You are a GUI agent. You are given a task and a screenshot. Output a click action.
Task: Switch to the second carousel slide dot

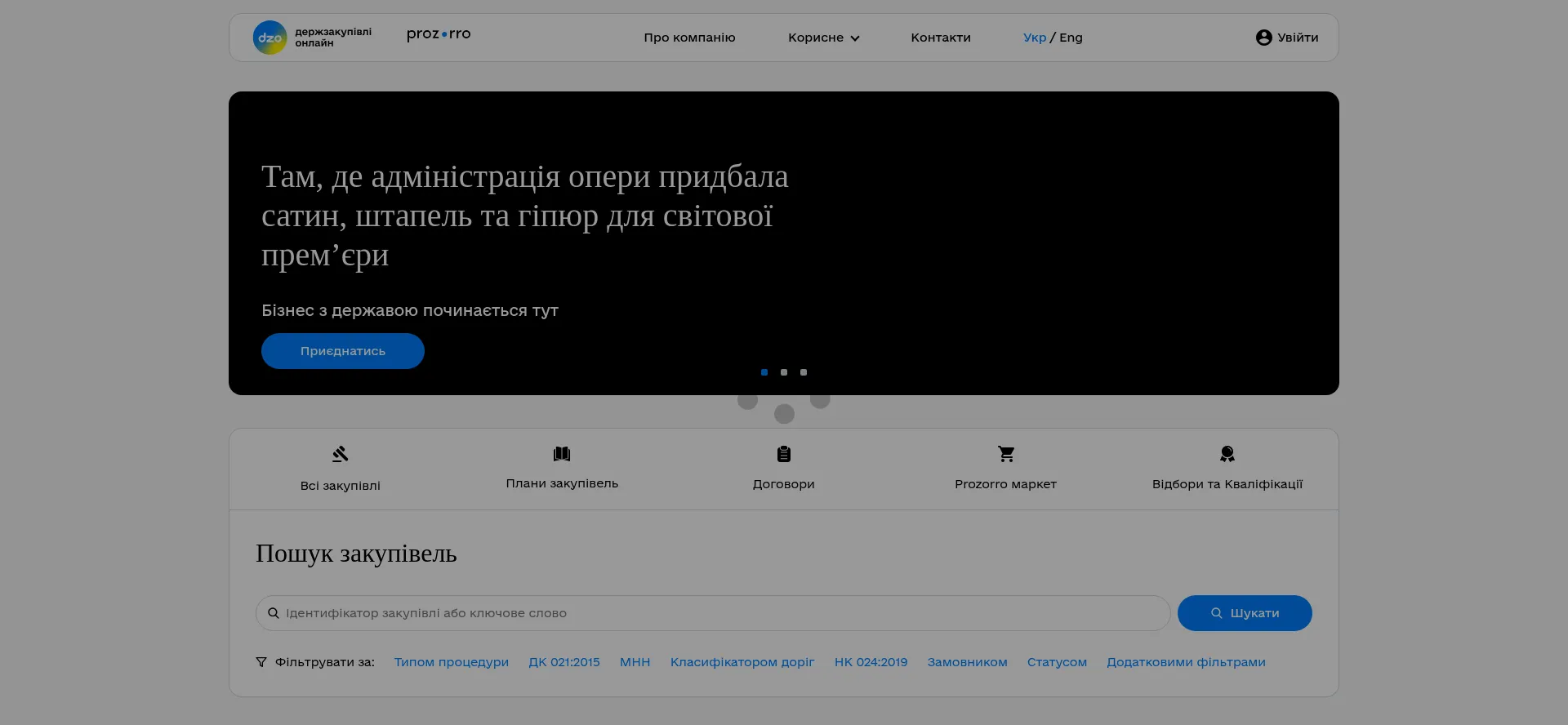tap(784, 372)
